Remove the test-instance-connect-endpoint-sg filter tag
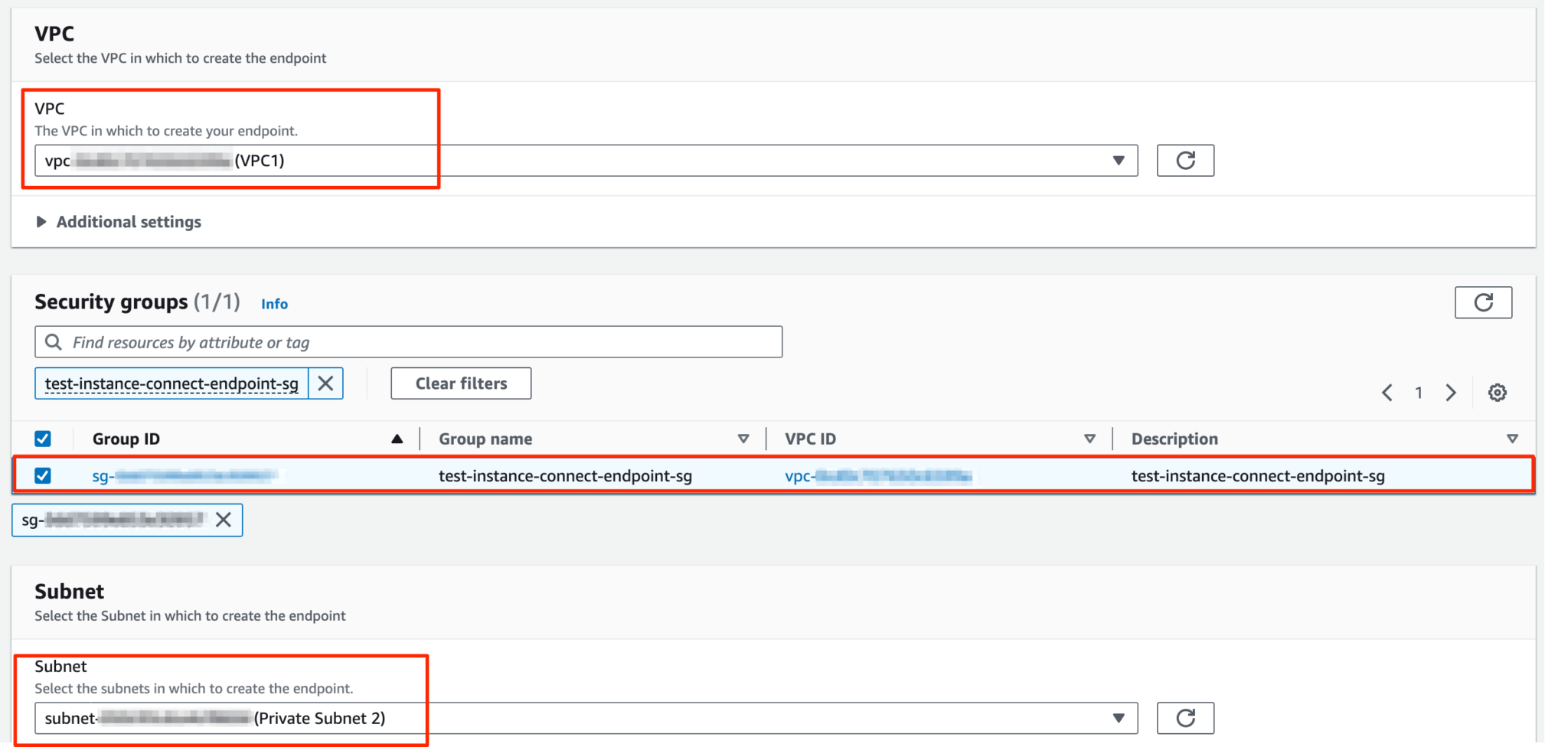 click(x=325, y=383)
